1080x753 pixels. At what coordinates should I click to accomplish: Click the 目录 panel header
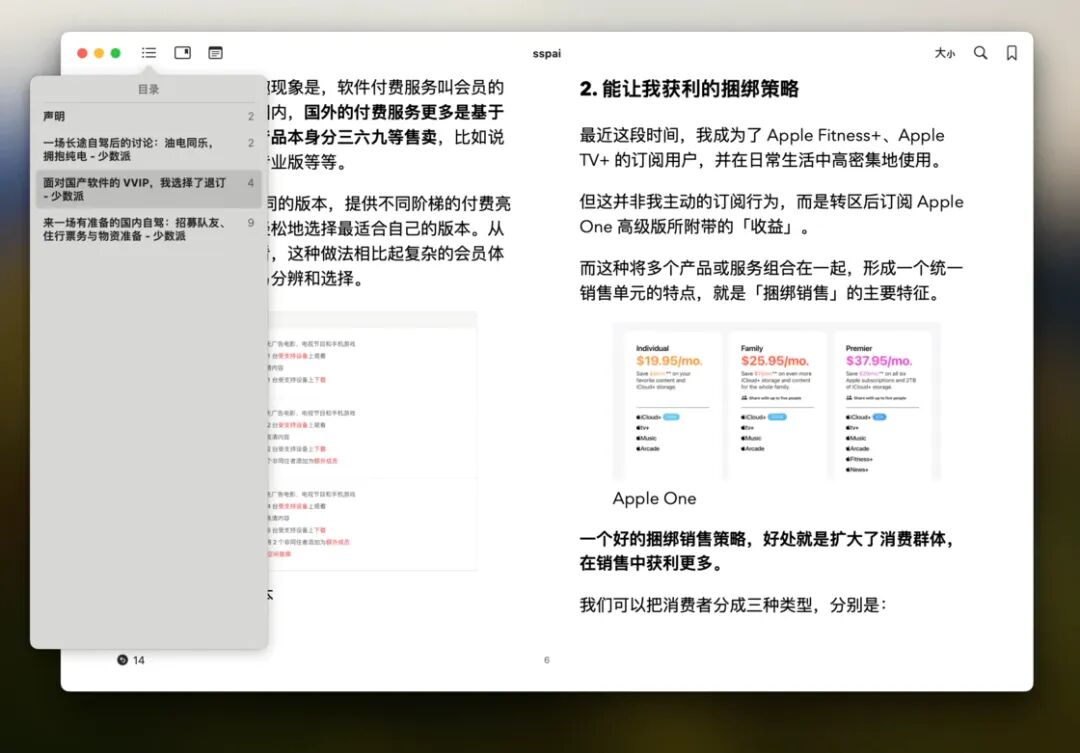149,90
